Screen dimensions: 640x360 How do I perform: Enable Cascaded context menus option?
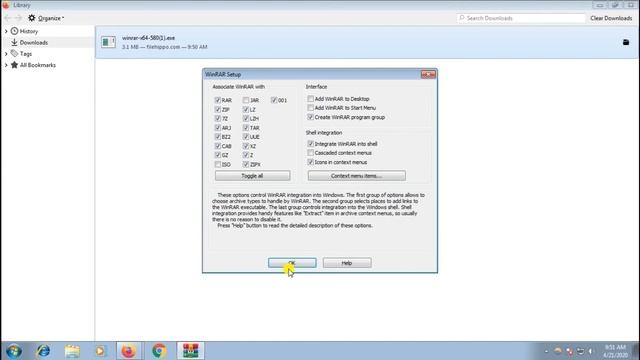311,153
